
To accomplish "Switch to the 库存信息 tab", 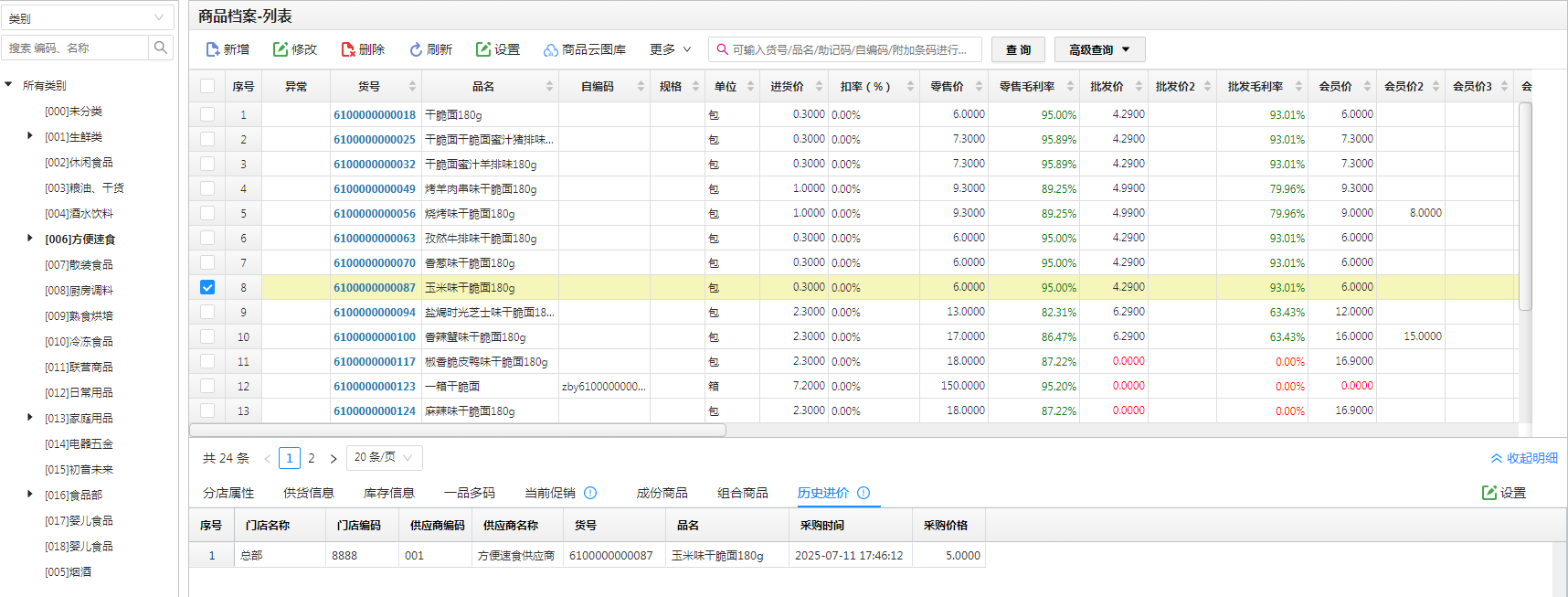I will point(389,493).
